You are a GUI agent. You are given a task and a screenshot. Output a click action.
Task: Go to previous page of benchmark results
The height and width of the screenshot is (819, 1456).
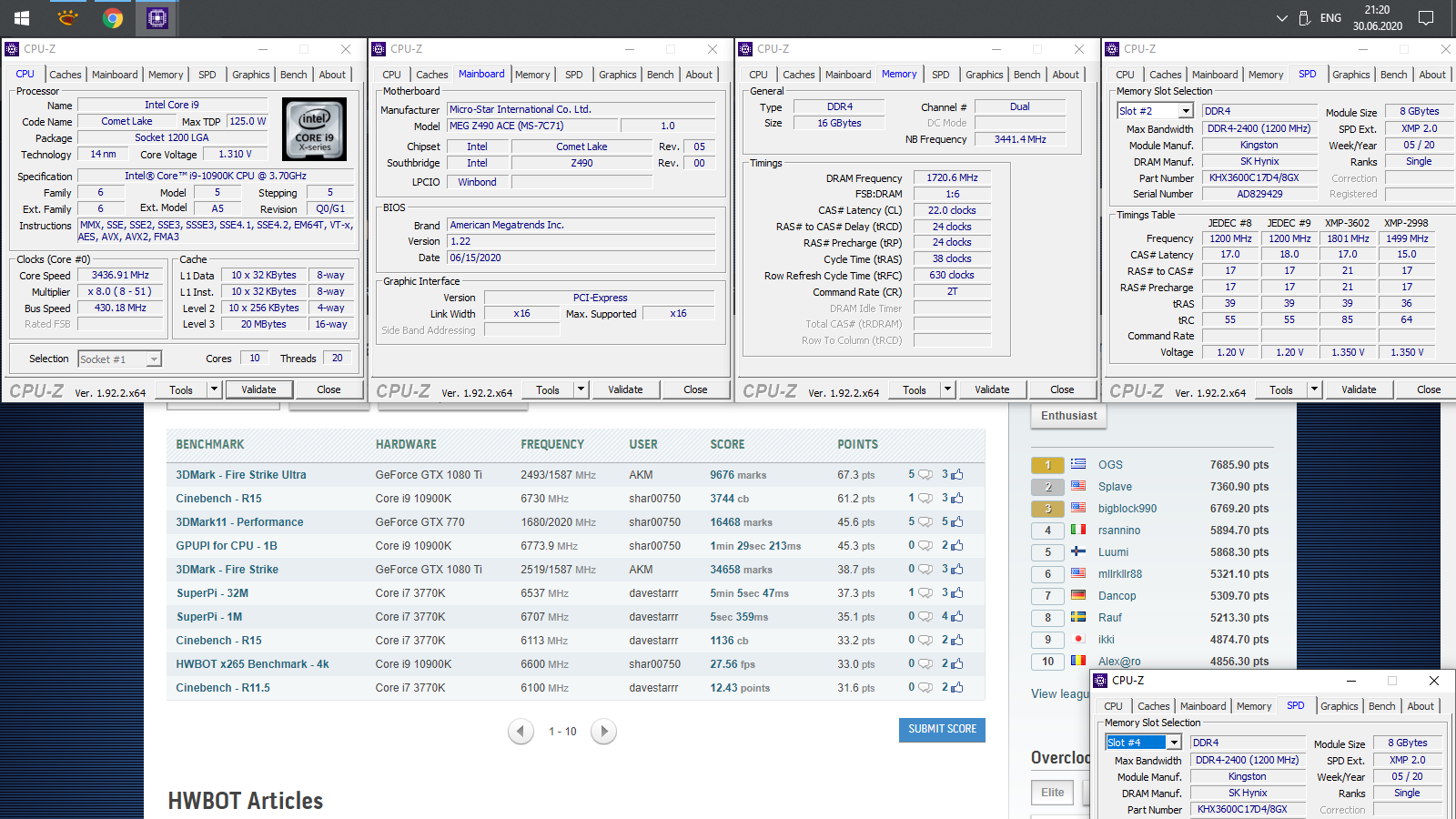coord(521,731)
